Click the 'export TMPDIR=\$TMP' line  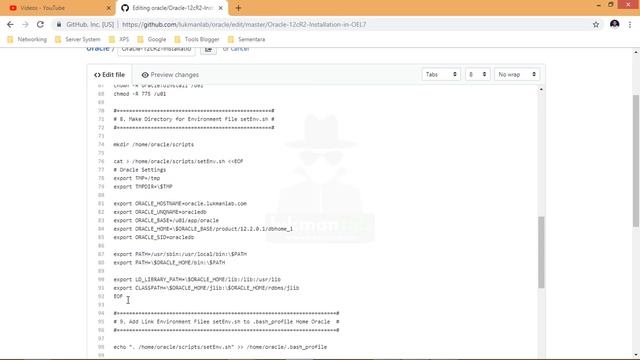143,187
